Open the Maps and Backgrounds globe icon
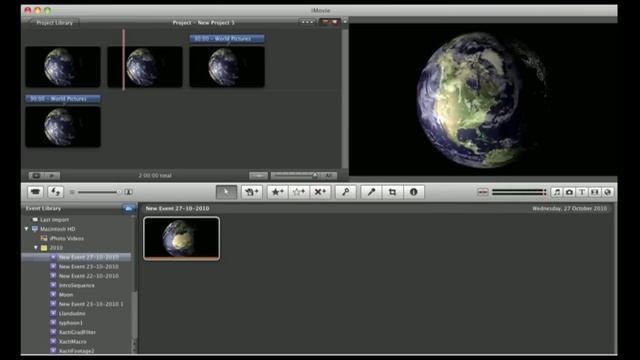Screen dimensions: 640x360 (x=607, y=192)
